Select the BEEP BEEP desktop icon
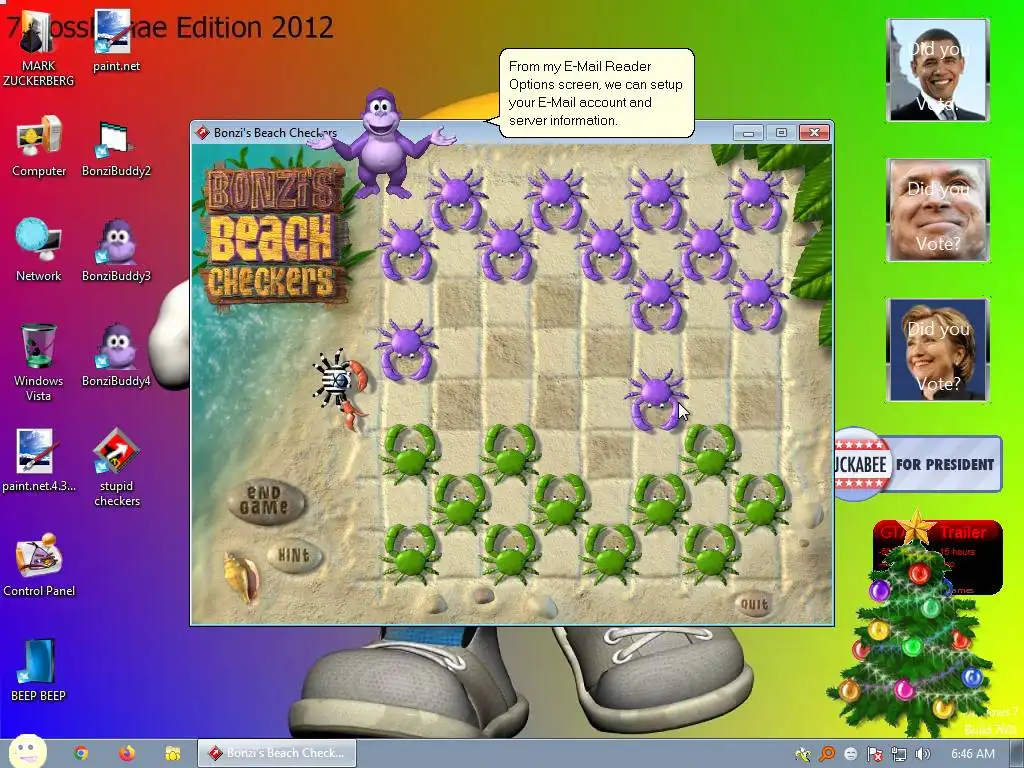Viewport: 1024px width, 768px height. pyautogui.click(x=39, y=670)
